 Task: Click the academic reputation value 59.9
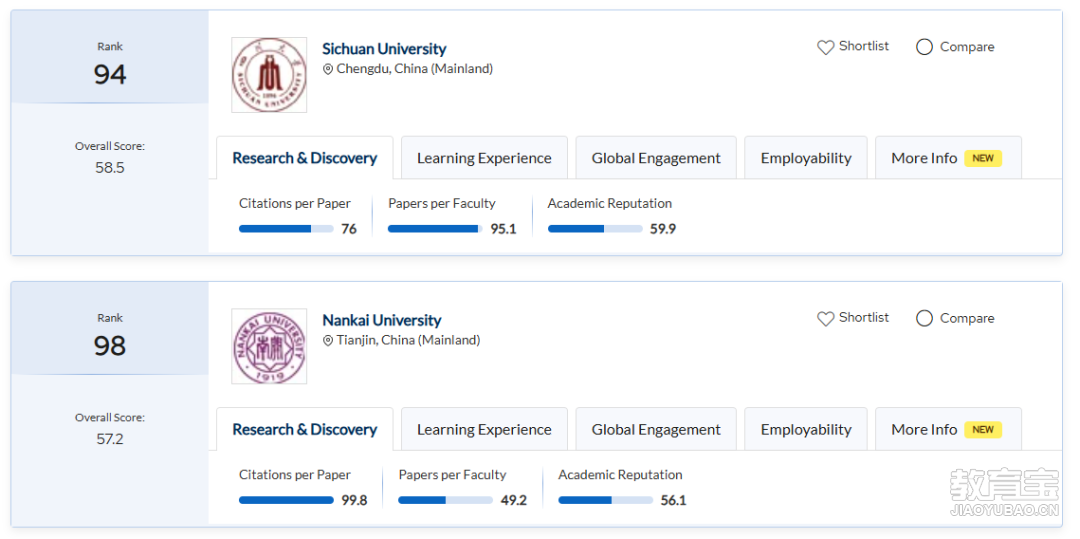point(663,229)
